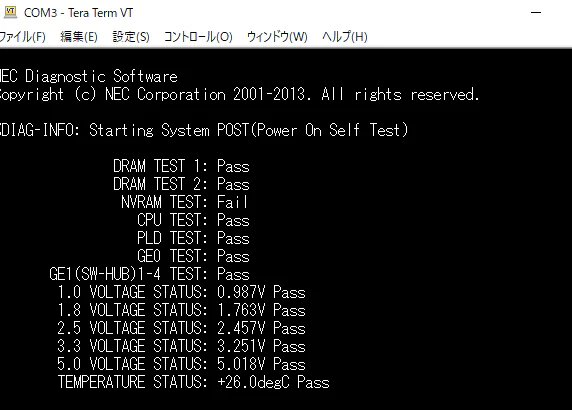Screen dimensions: 572x410
Task: Click the DRAM TEST 2 Pass line
Action: pyautogui.click(x=181, y=184)
